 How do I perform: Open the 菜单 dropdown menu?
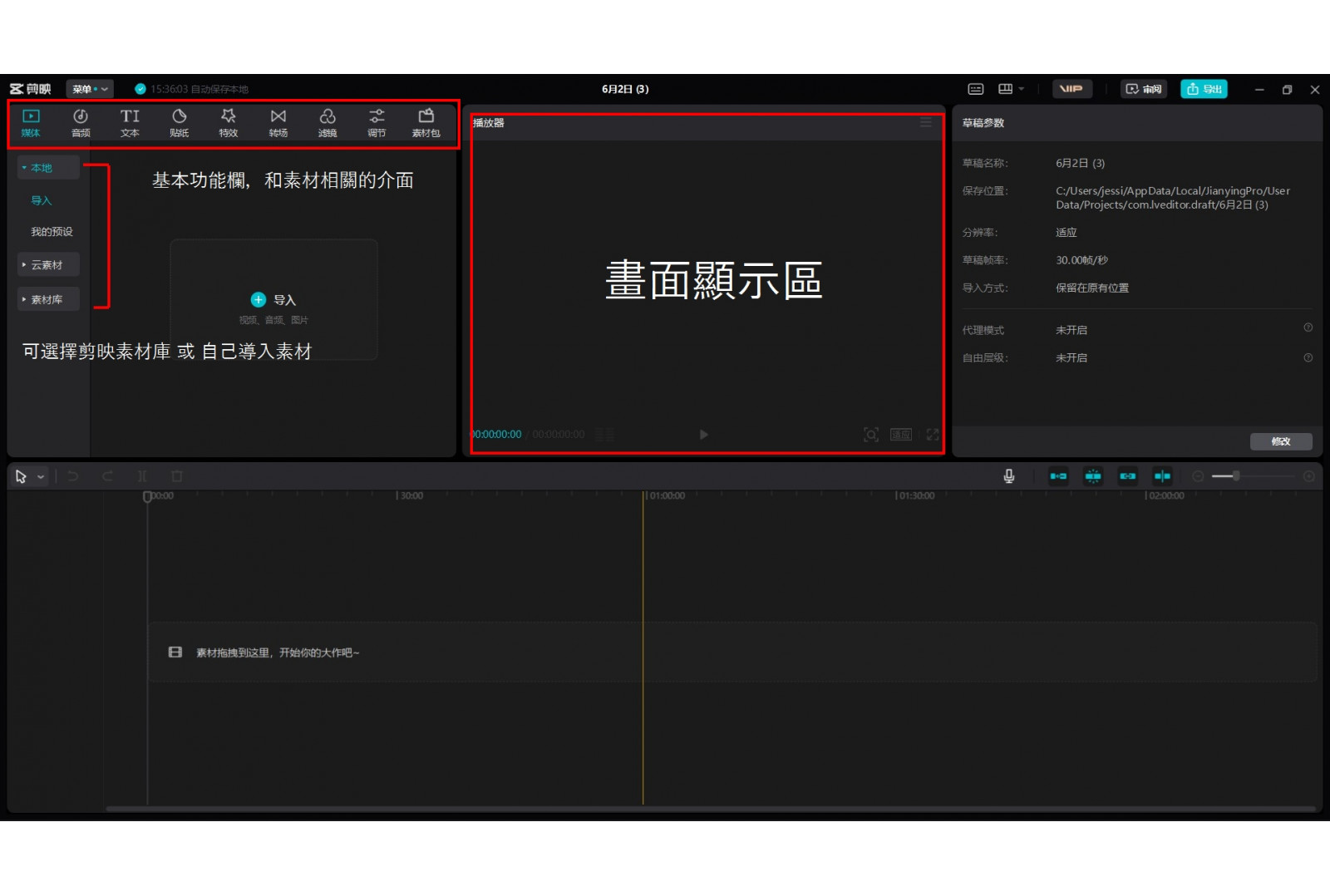[x=90, y=89]
